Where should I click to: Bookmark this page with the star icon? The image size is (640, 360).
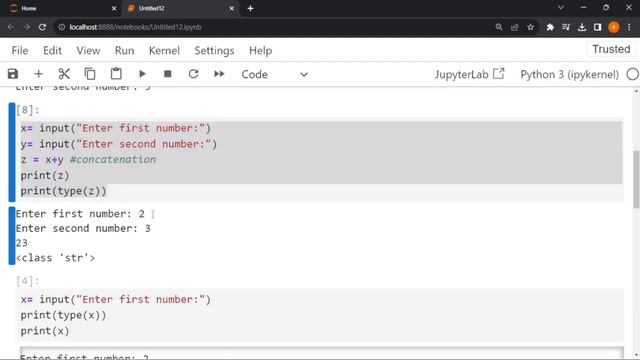(x=530, y=27)
